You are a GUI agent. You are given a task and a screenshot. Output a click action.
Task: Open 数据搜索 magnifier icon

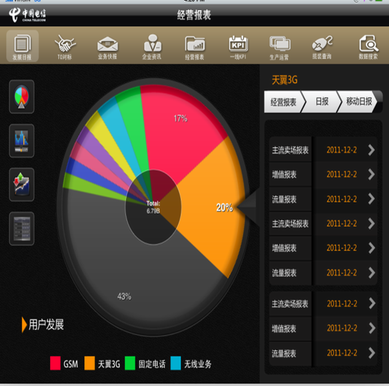[x=368, y=46]
